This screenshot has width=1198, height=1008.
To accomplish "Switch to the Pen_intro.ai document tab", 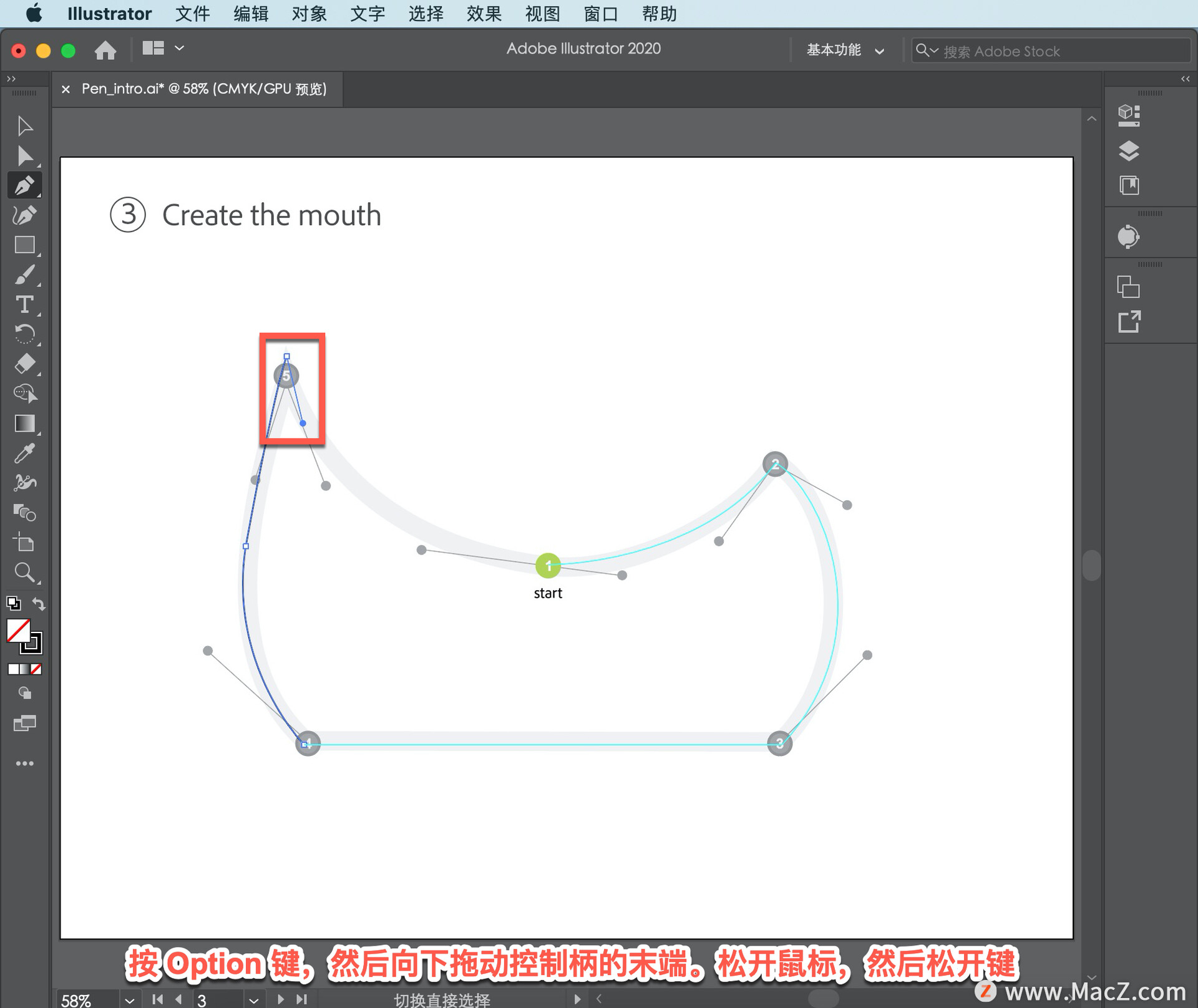I will [x=203, y=89].
